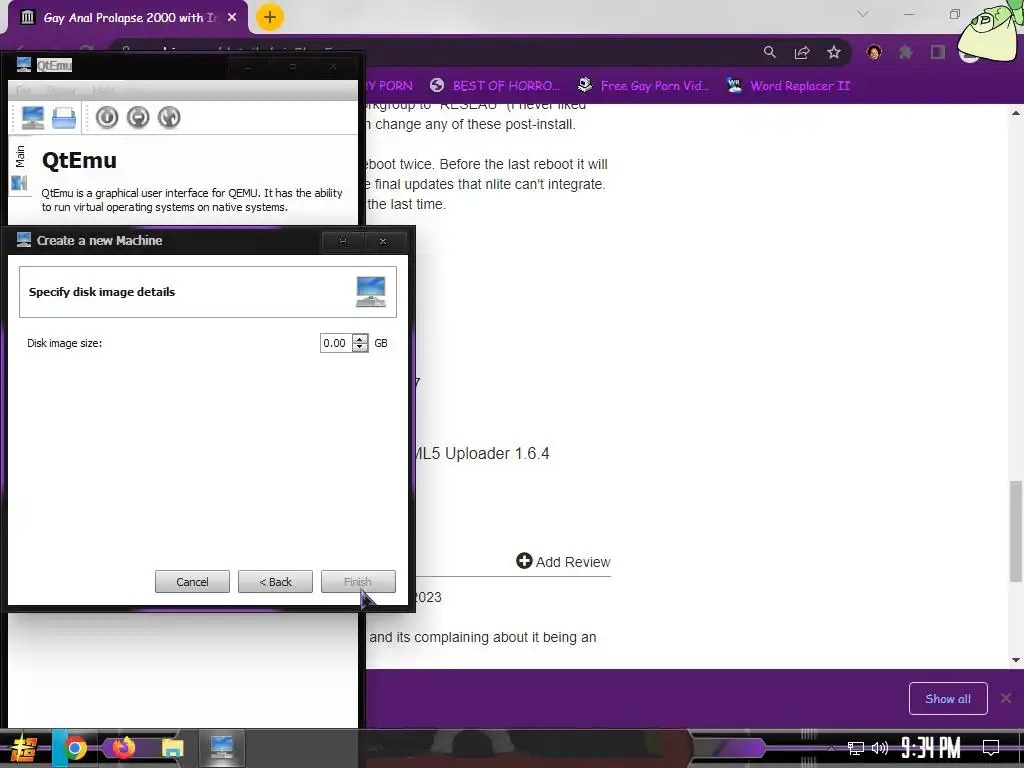Viewport: 1024px width, 768px height.
Task: Click the QtEmu taskbar icon
Action: click(221, 748)
